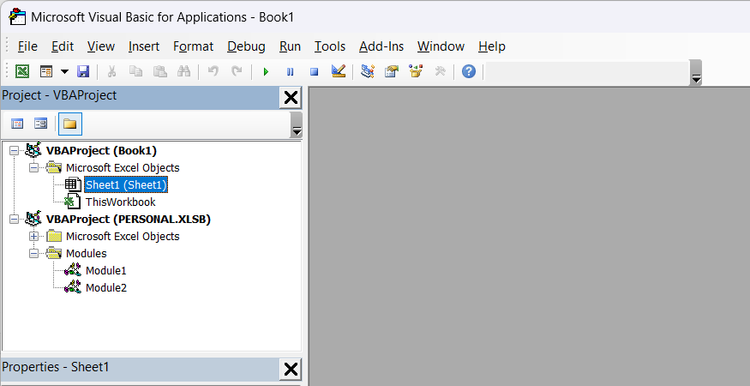Select PERSONAL.XLSB Microsoft Excel Objects label

[x=122, y=236]
